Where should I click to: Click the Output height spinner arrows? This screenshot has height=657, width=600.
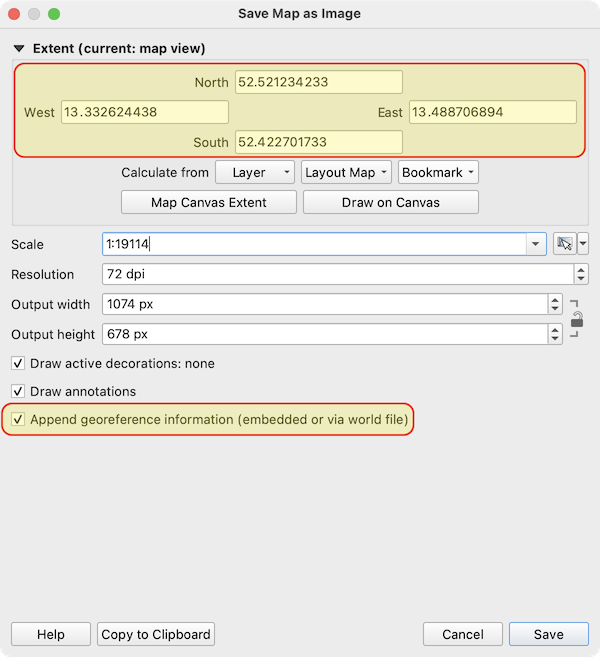coord(555,334)
